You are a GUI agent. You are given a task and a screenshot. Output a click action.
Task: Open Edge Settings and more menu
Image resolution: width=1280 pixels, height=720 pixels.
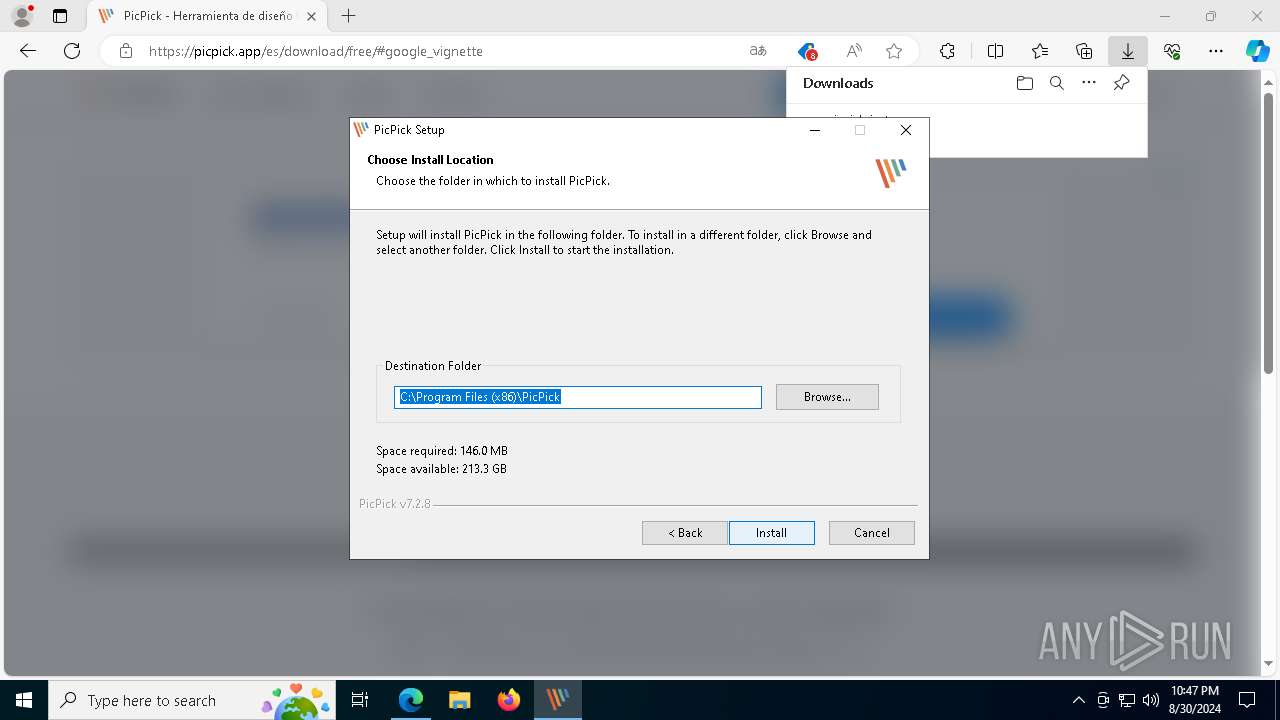(x=1216, y=51)
